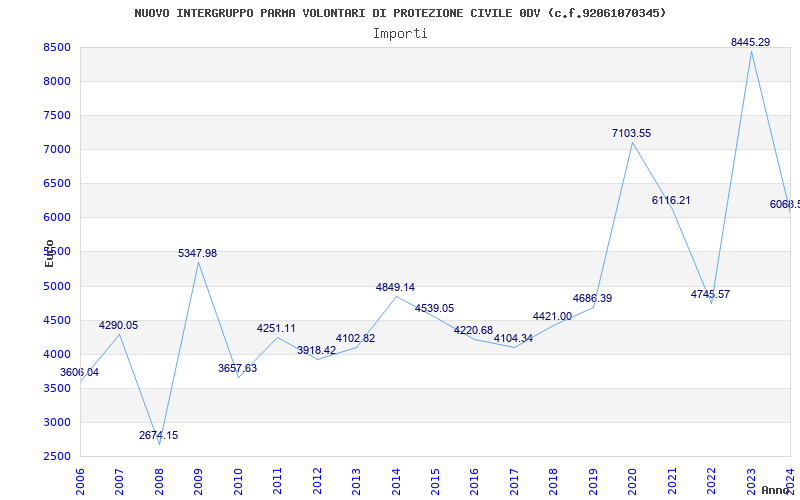Click the x-axis year 2015

coord(435,481)
